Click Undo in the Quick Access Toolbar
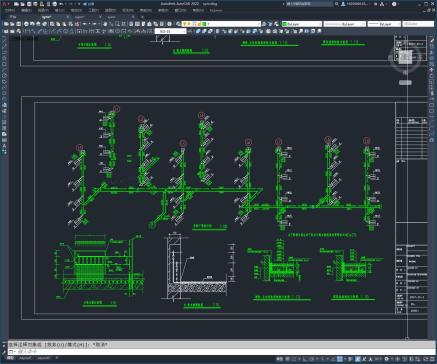The width and height of the screenshot is (437, 364). pyautogui.click(x=61, y=4)
